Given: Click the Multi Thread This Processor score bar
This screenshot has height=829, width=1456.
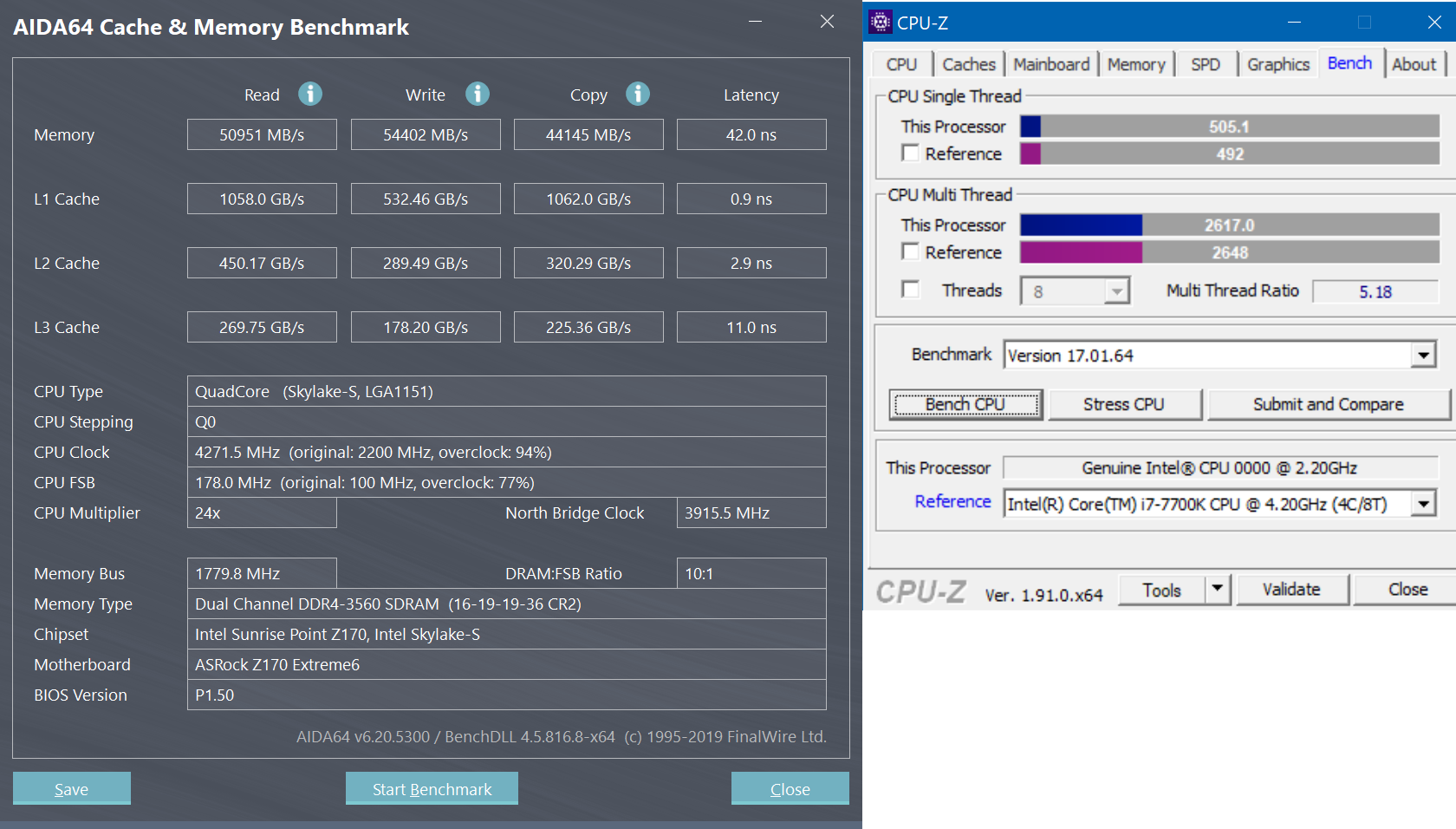Looking at the screenshot, I should (x=1230, y=225).
